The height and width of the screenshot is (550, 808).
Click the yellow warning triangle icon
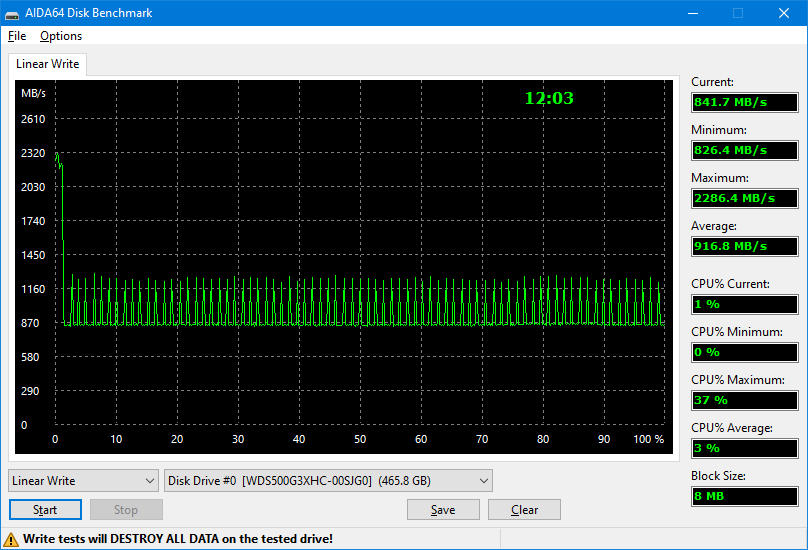tap(10, 540)
